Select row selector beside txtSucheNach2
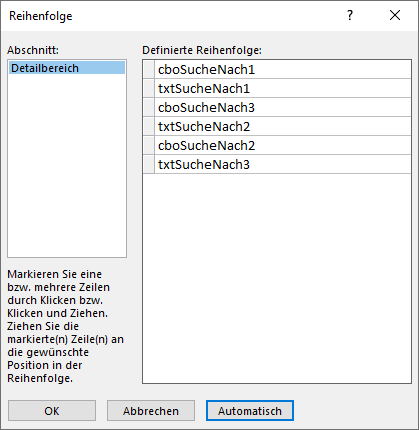The image size is (419, 430). (149, 127)
